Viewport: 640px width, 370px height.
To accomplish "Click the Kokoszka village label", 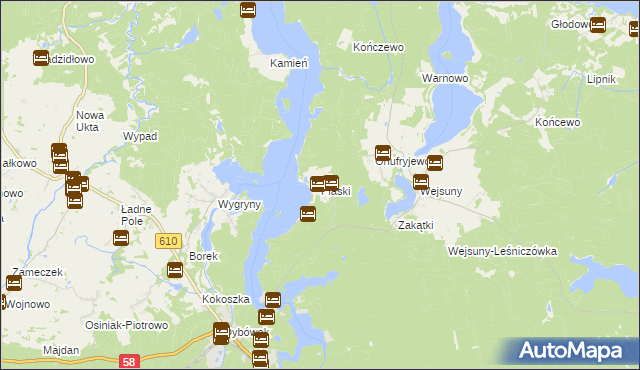I will pyautogui.click(x=226, y=299).
